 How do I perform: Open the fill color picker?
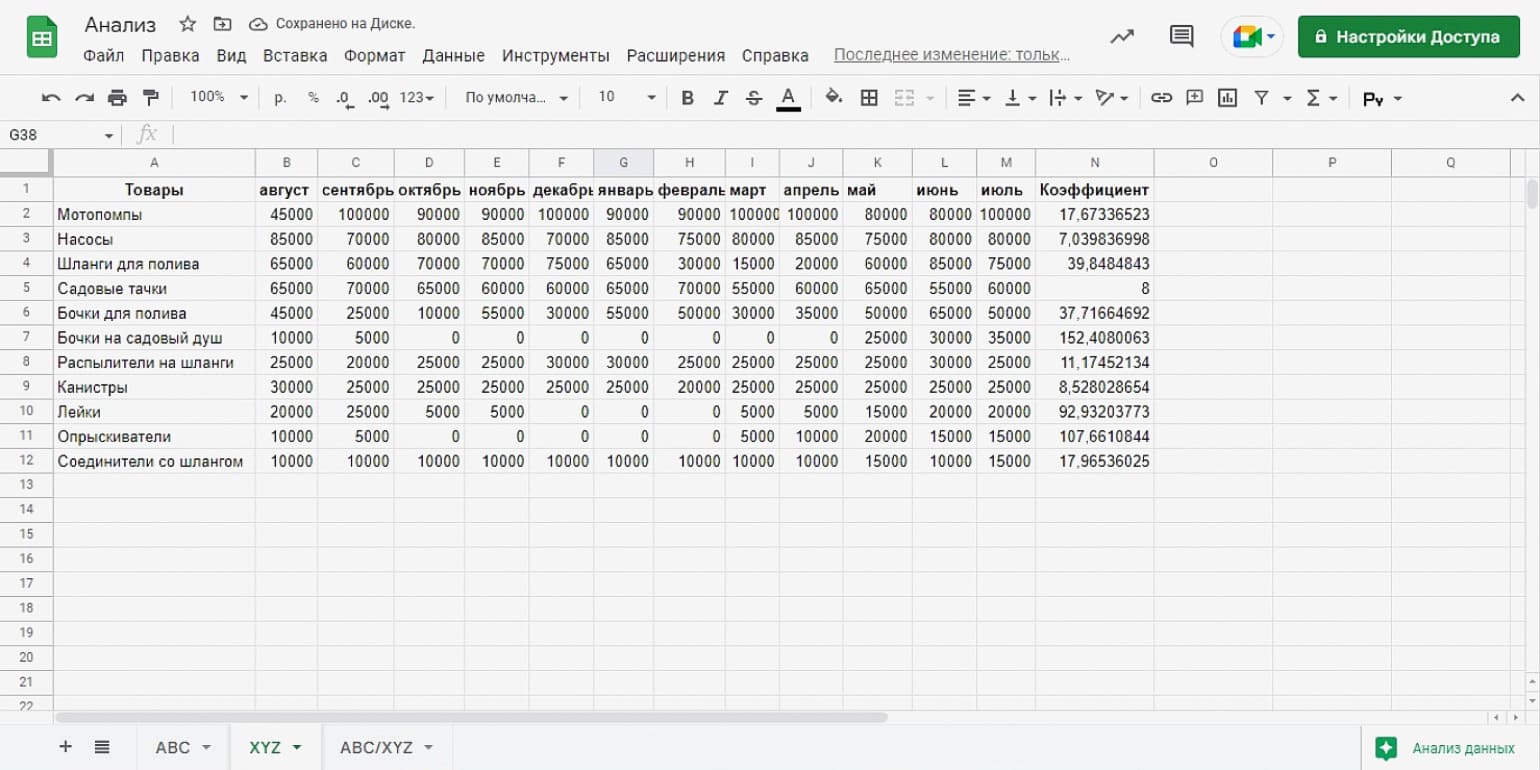(833, 97)
